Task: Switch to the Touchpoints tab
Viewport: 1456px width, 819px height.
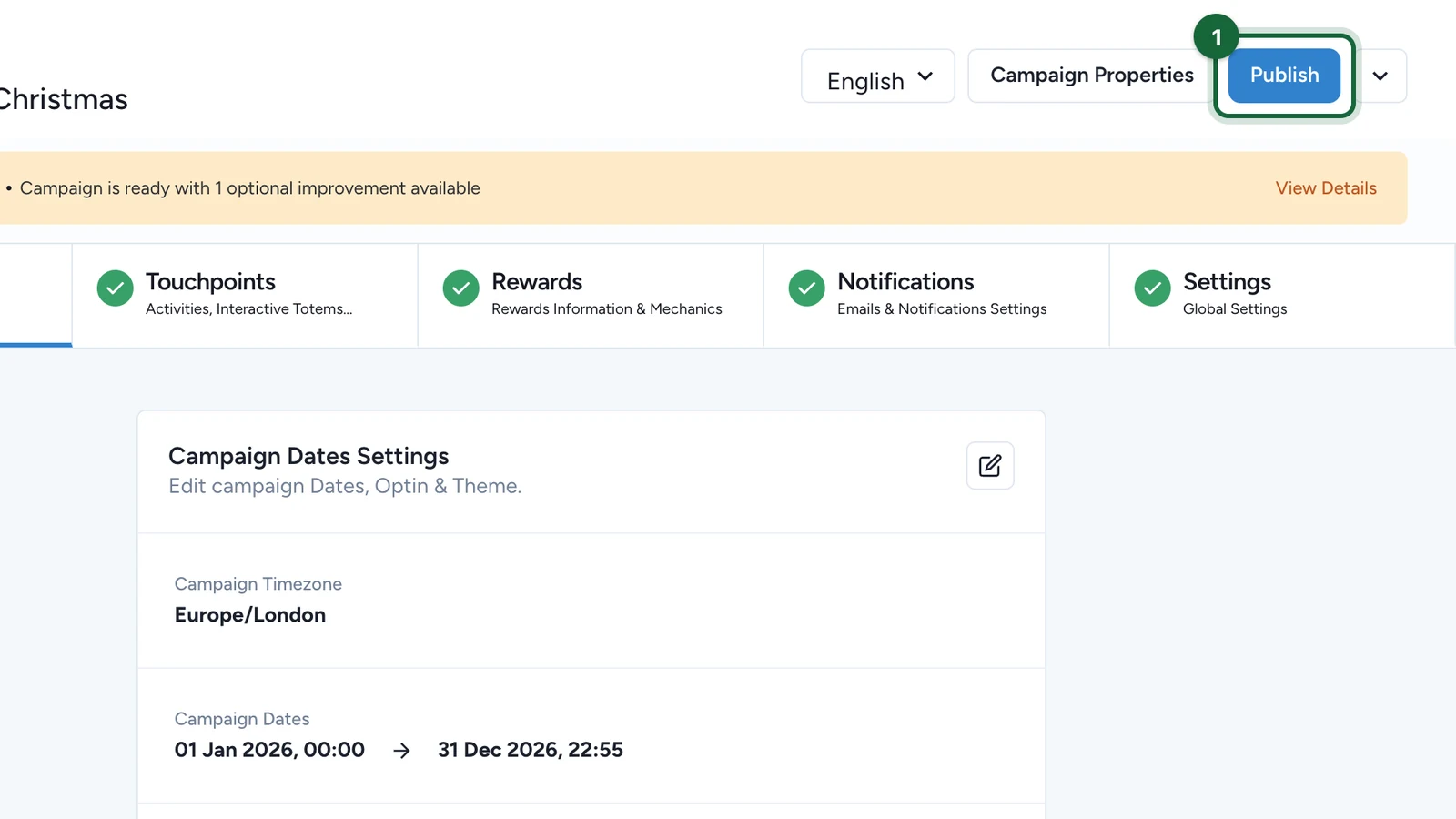Action: tap(245, 295)
